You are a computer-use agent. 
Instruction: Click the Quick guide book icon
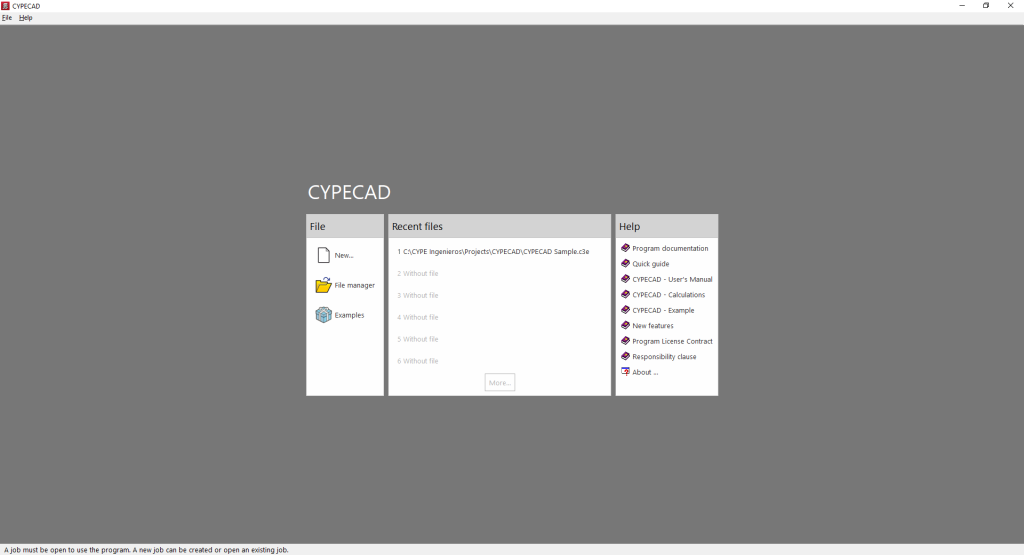click(625, 264)
